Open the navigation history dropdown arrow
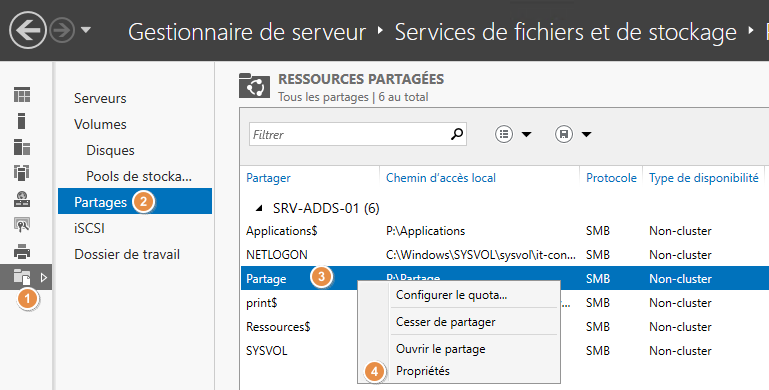Image resolution: width=769 pixels, height=390 pixels. [x=86, y=30]
